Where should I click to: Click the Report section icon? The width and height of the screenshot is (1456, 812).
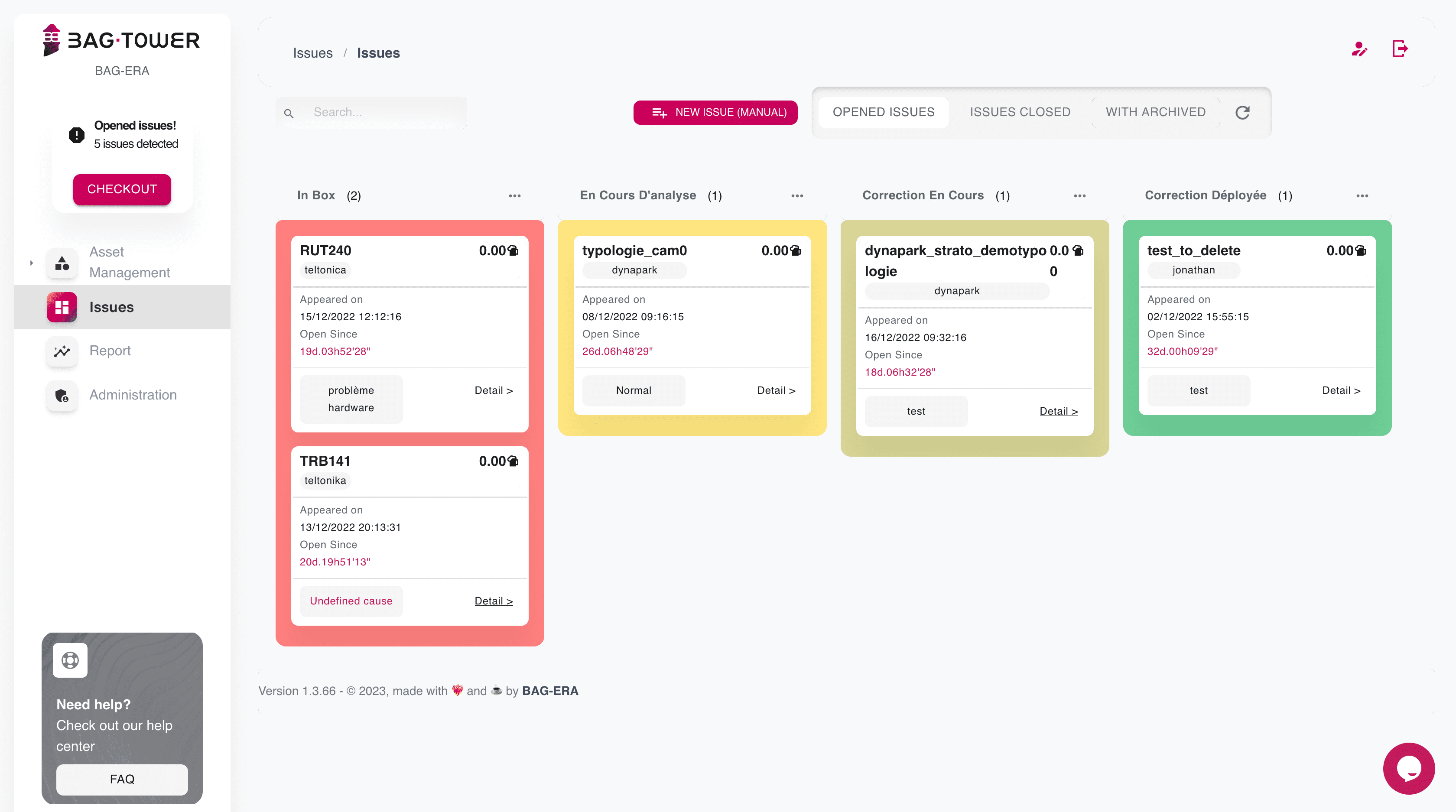[63, 351]
